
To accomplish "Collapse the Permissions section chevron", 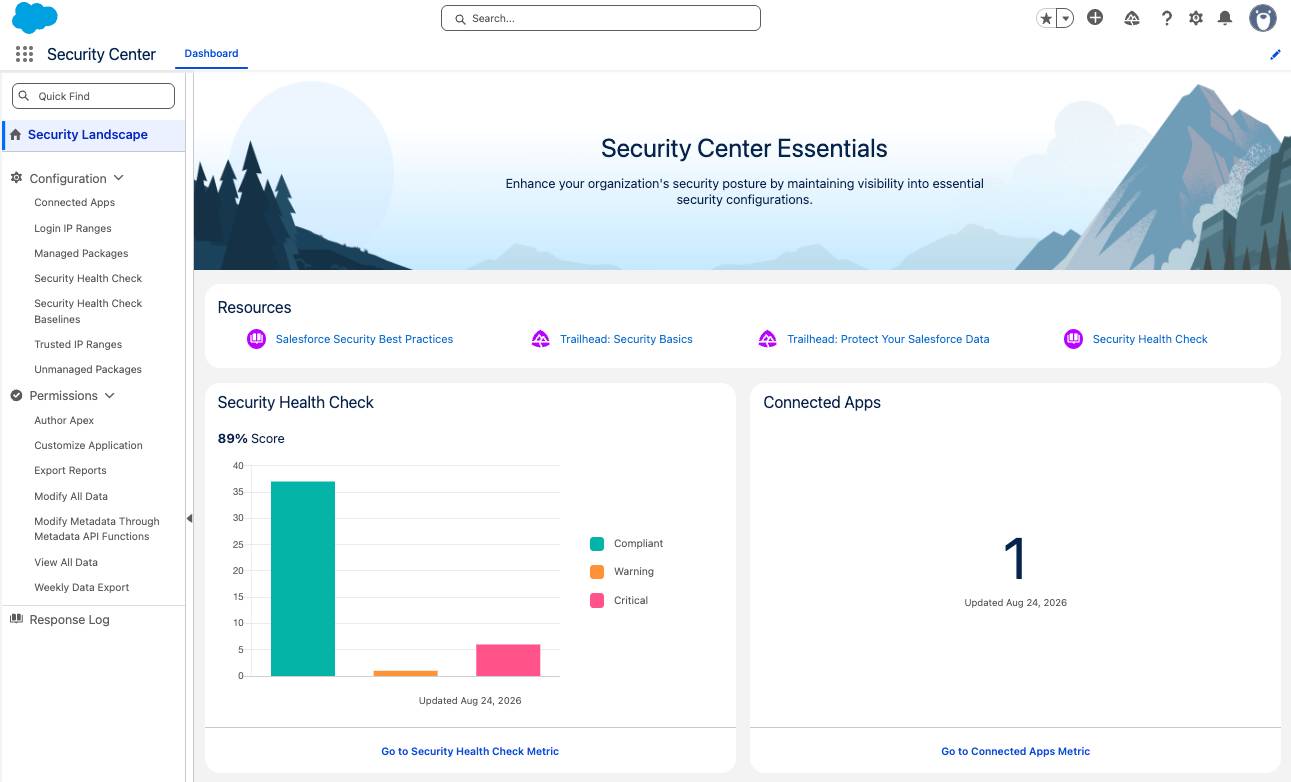I will tap(109, 395).
